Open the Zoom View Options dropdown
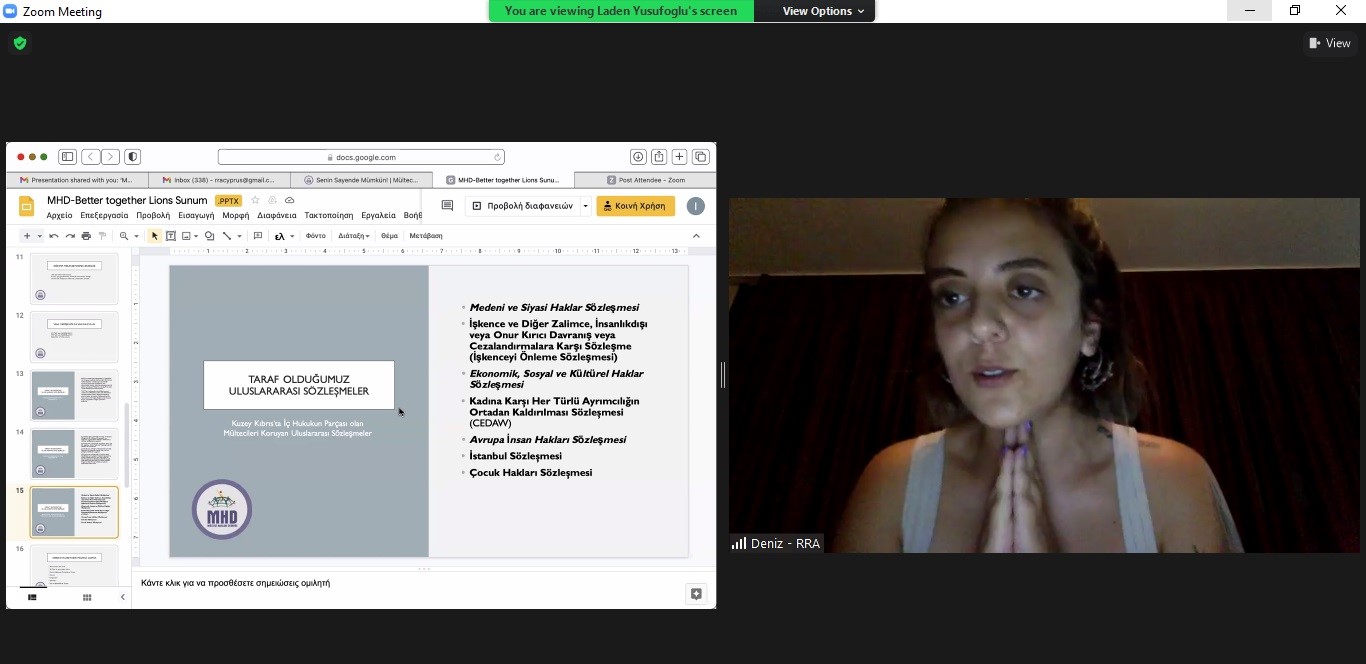The width and height of the screenshot is (1366, 664). click(x=823, y=11)
